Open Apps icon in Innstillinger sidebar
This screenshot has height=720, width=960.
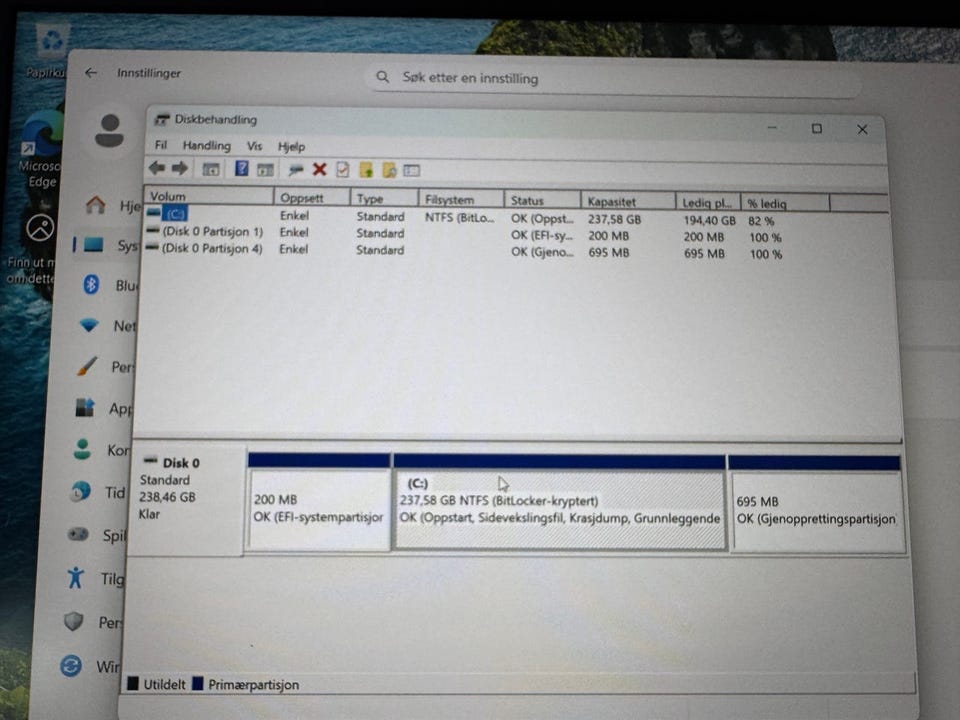[84, 408]
